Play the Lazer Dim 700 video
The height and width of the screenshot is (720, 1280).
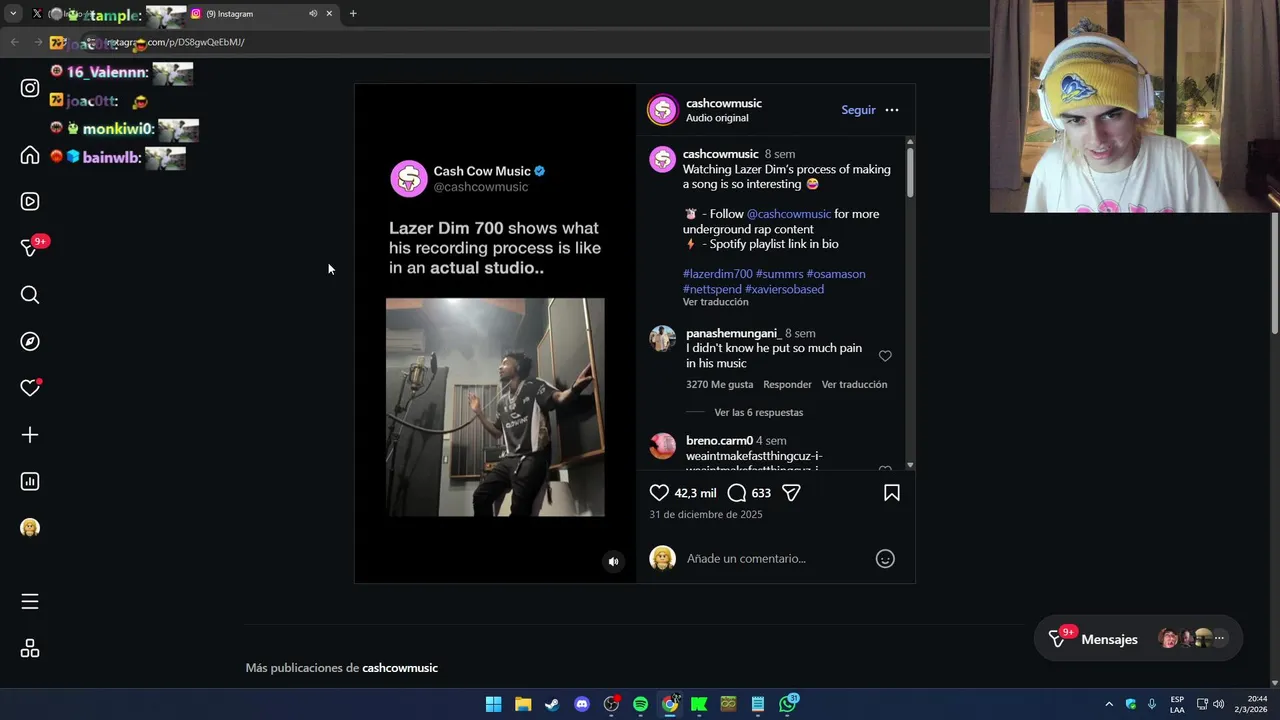pyautogui.click(x=495, y=407)
